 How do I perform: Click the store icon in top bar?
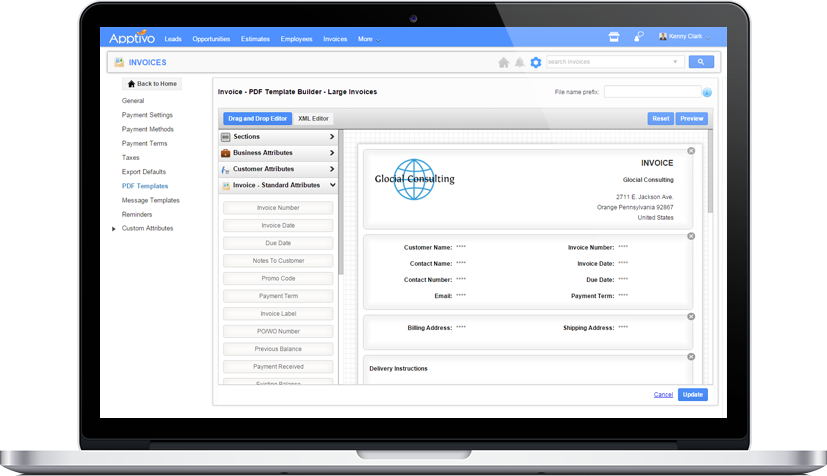pyautogui.click(x=614, y=38)
